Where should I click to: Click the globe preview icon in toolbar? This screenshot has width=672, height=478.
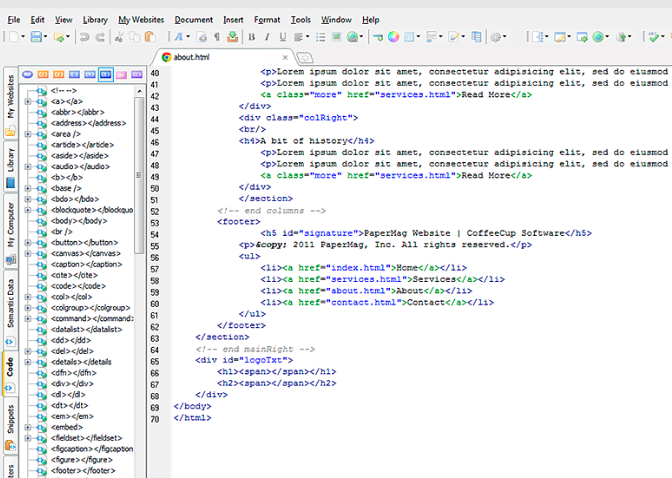point(599,37)
